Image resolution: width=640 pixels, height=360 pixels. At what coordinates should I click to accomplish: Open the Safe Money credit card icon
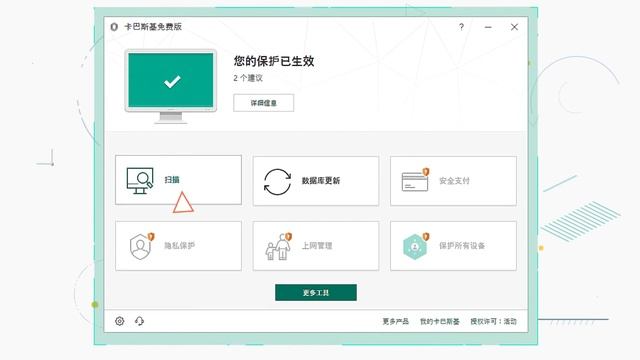click(415, 180)
